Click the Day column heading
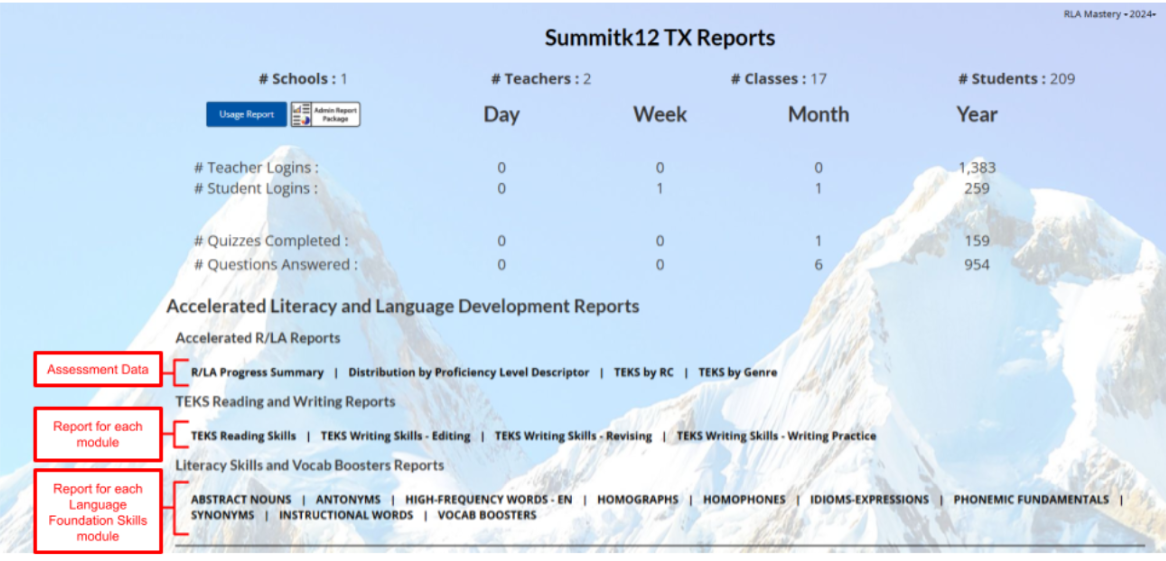Viewport: 1166px width, 561px height. (x=502, y=115)
